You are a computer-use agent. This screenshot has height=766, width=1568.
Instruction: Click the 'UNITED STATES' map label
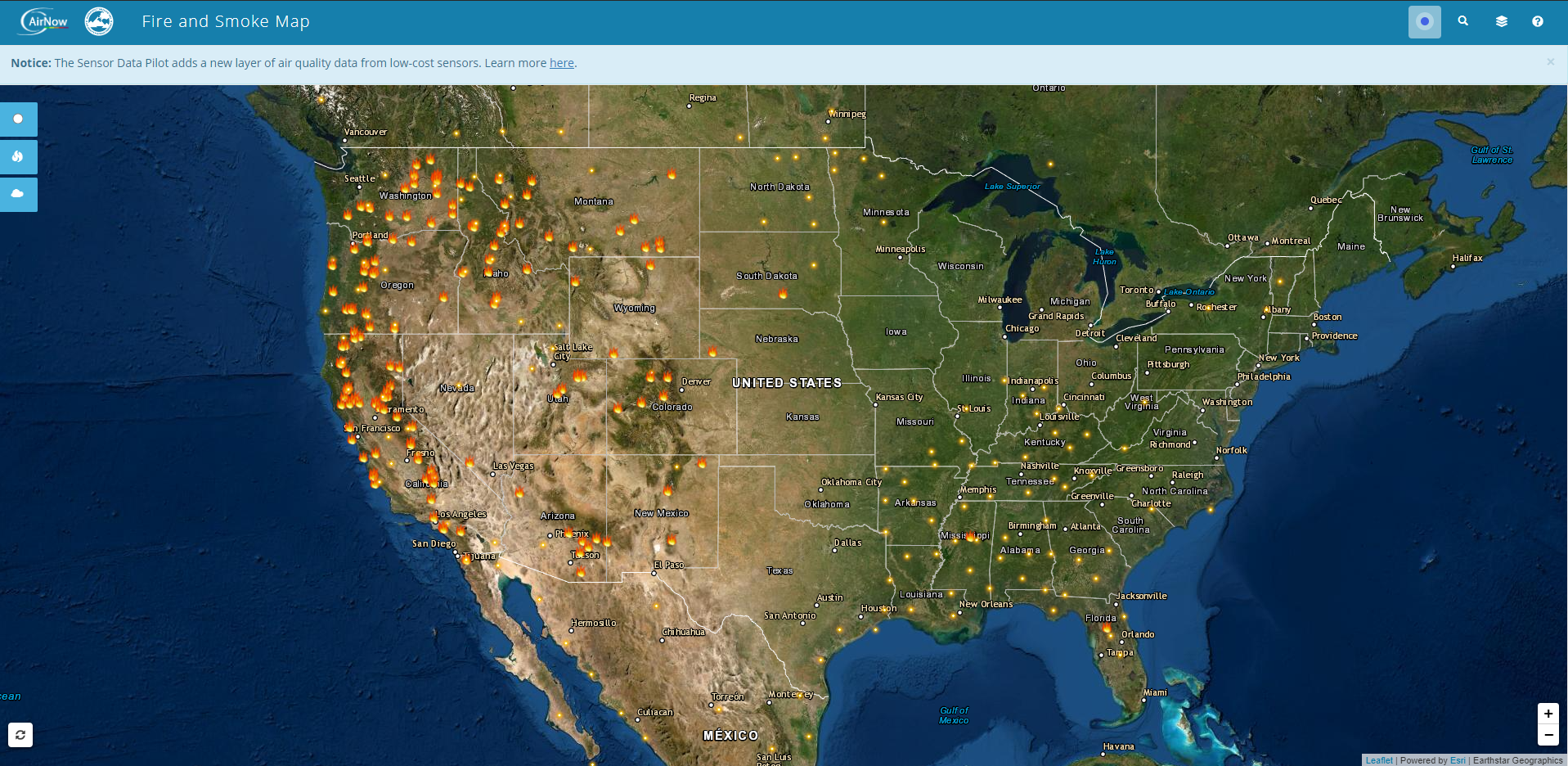[x=787, y=383]
